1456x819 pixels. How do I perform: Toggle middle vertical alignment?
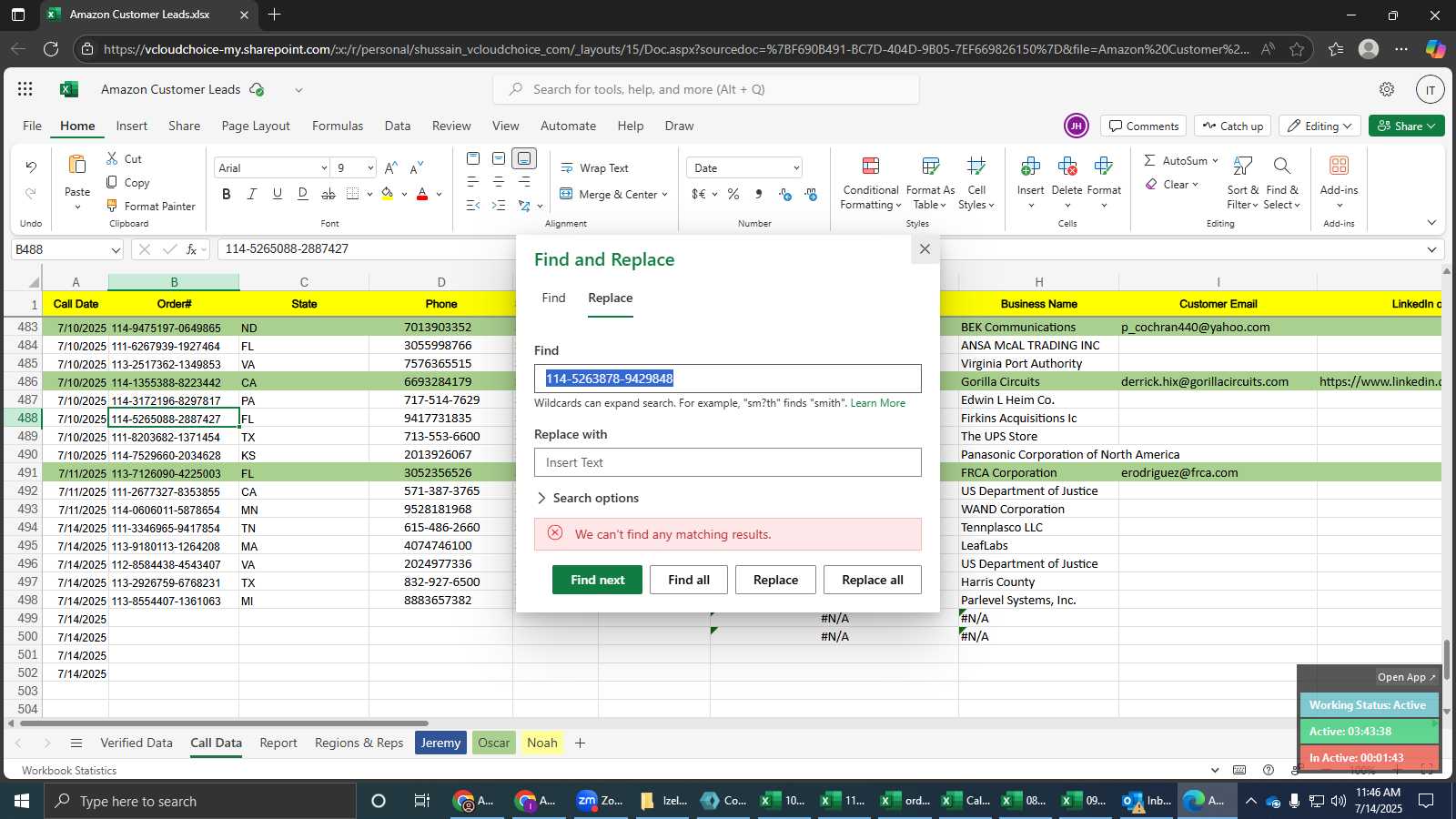click(x=499, y=158)
